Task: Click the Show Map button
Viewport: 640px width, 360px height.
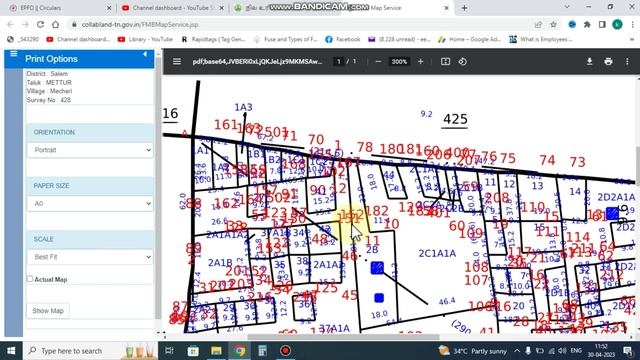Action: click(x=48, y=311)
